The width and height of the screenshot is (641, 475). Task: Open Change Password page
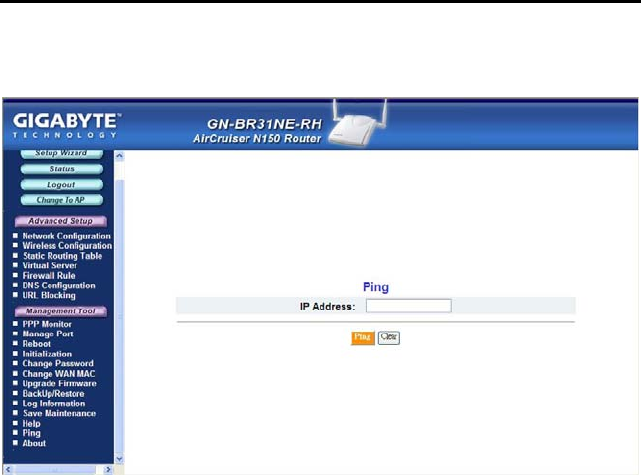point(58,363)
